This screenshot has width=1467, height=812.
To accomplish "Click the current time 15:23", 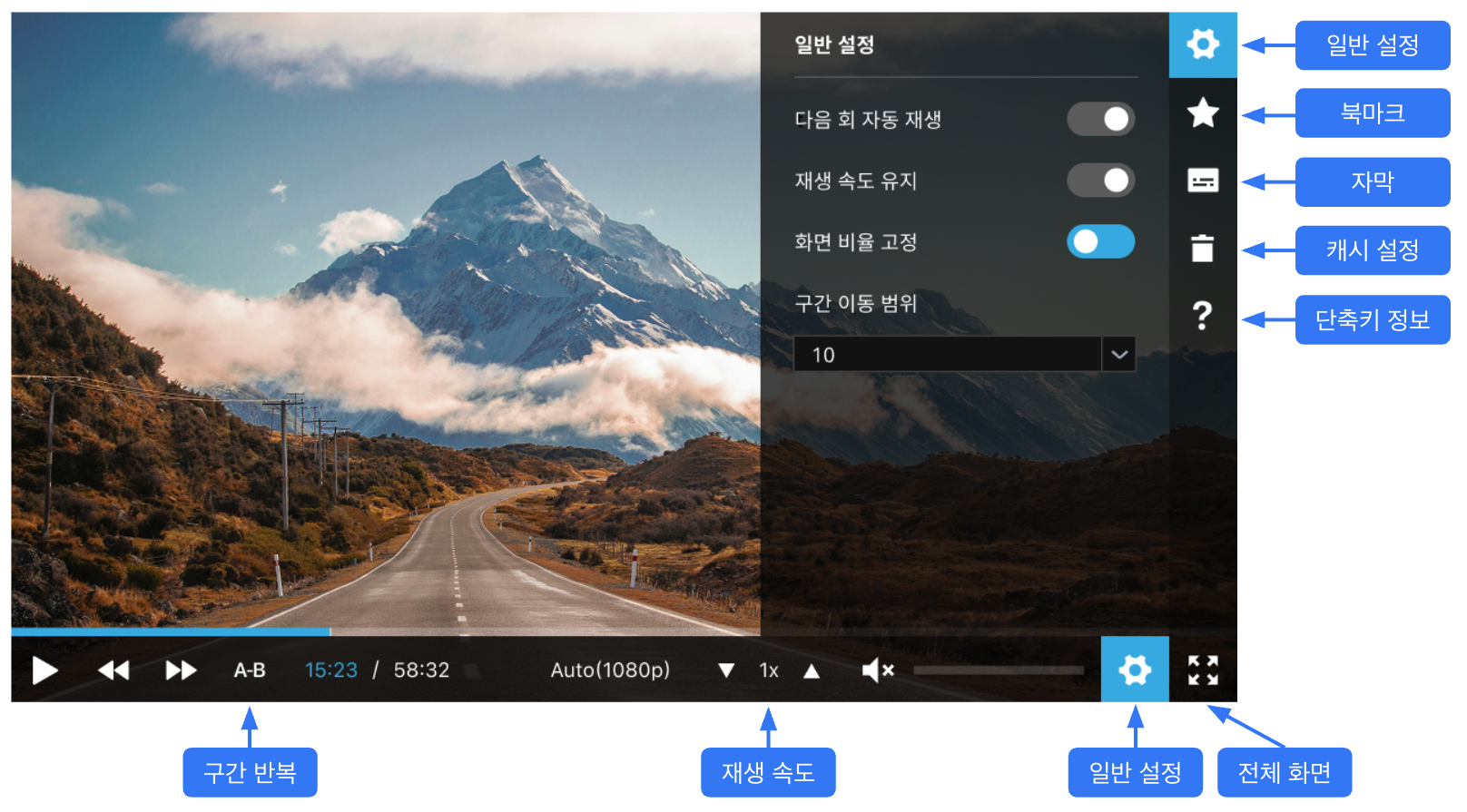I will tap(331, 670).
